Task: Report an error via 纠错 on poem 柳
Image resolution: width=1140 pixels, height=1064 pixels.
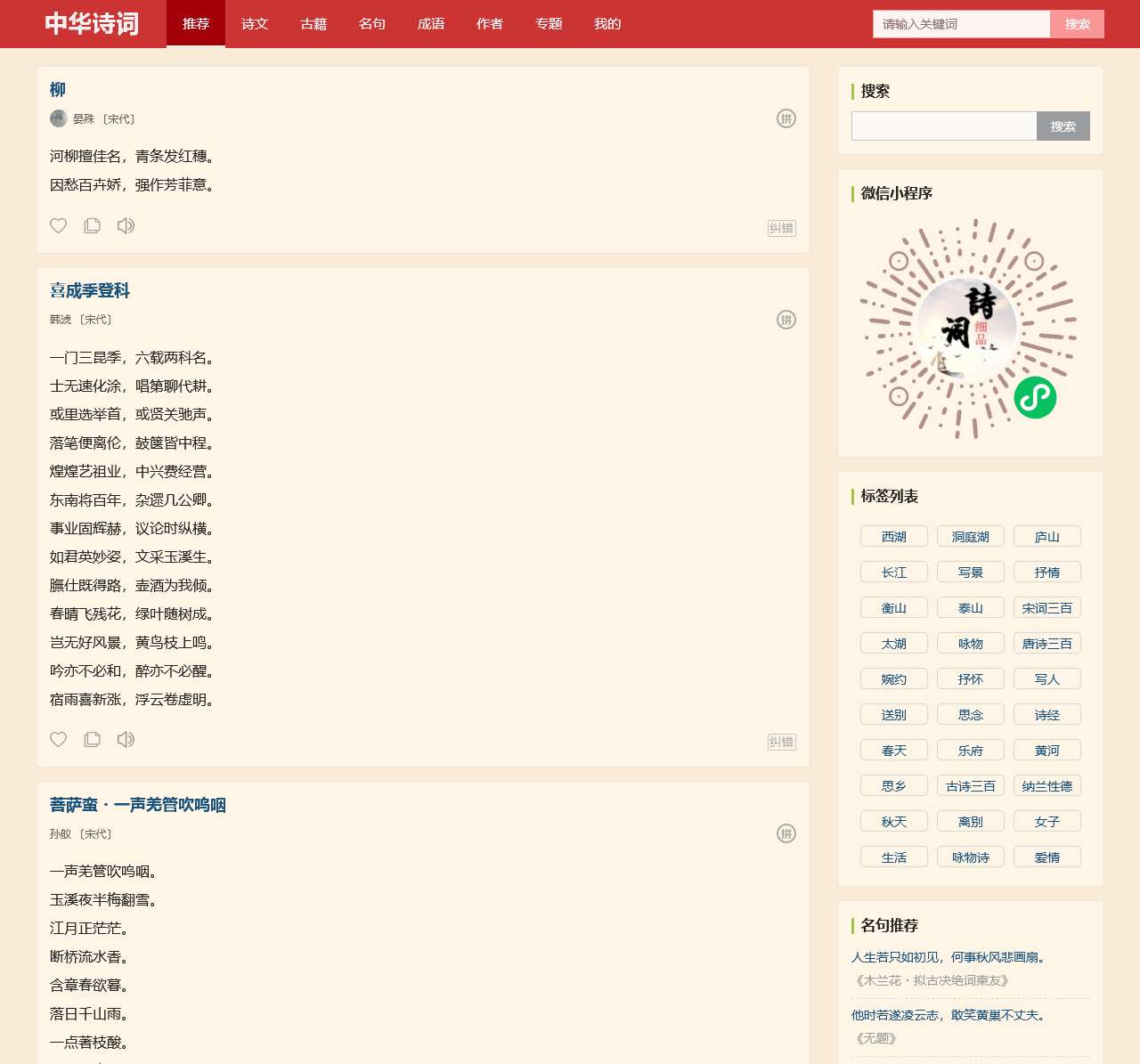Action: 781,228
